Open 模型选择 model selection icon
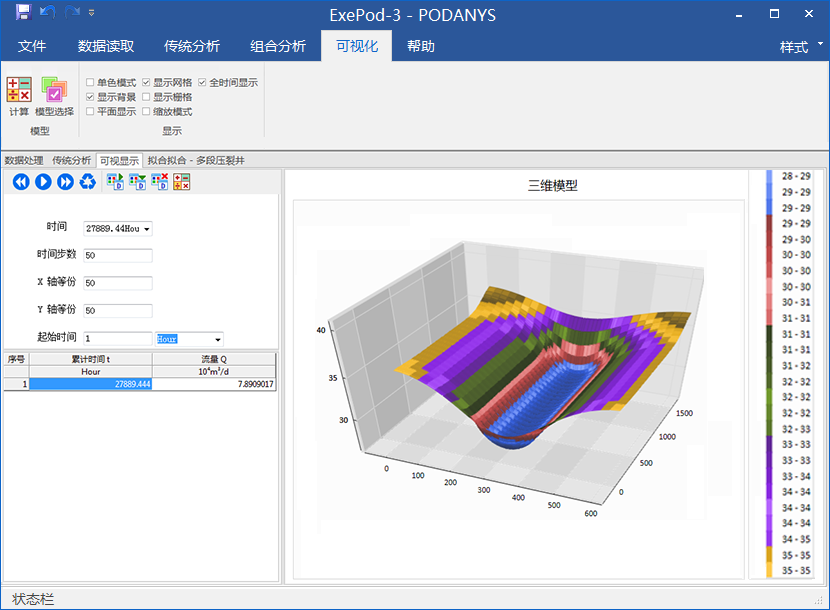The height and width of the screenshot is (610, 830). pyautogui.click(x=54, y=90)
